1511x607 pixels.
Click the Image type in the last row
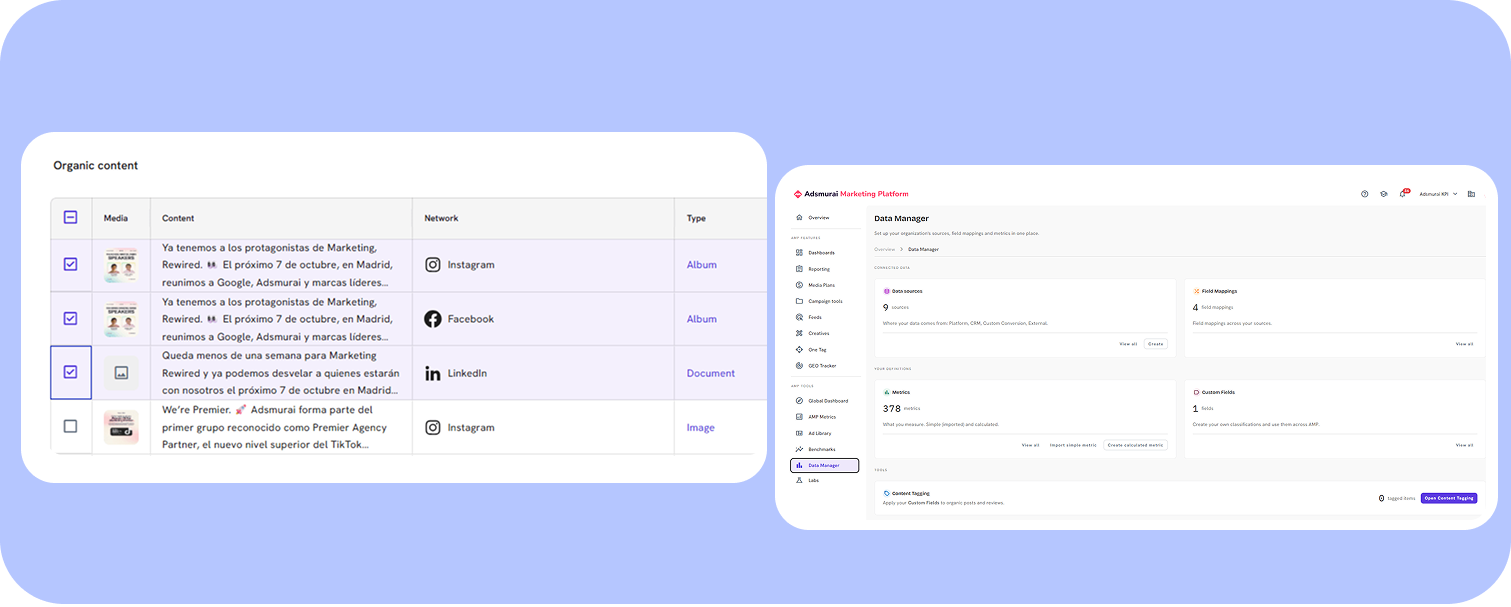(700, 427)
